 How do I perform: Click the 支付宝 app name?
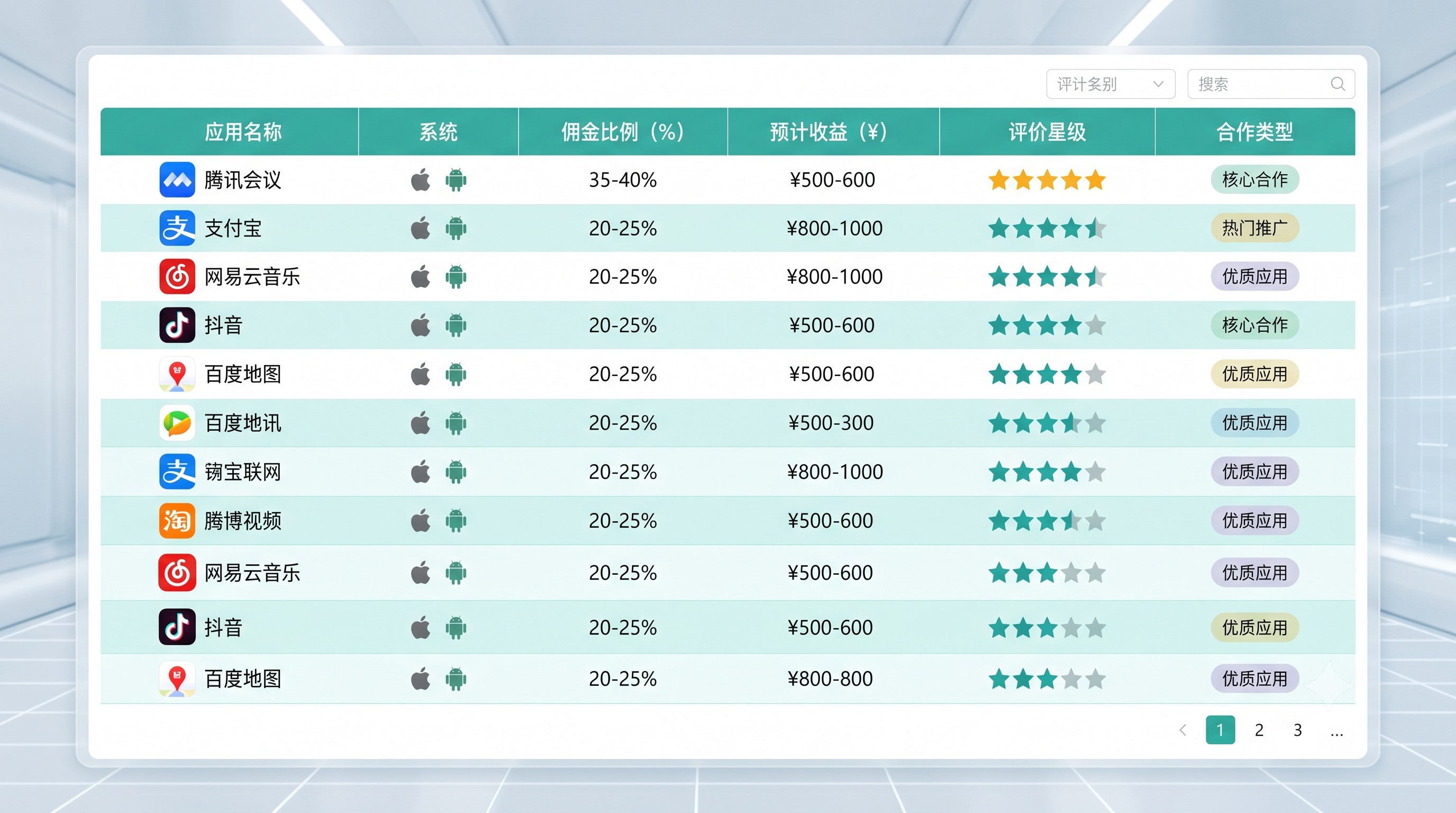pos(233,229)
